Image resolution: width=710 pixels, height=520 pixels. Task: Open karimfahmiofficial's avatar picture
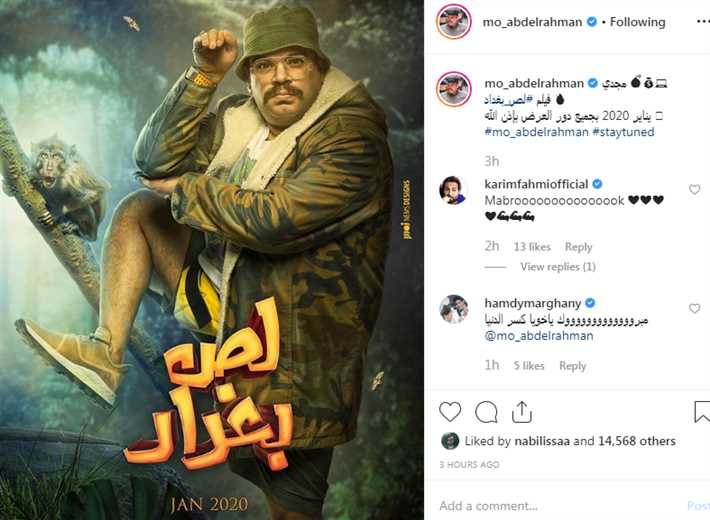453,190
